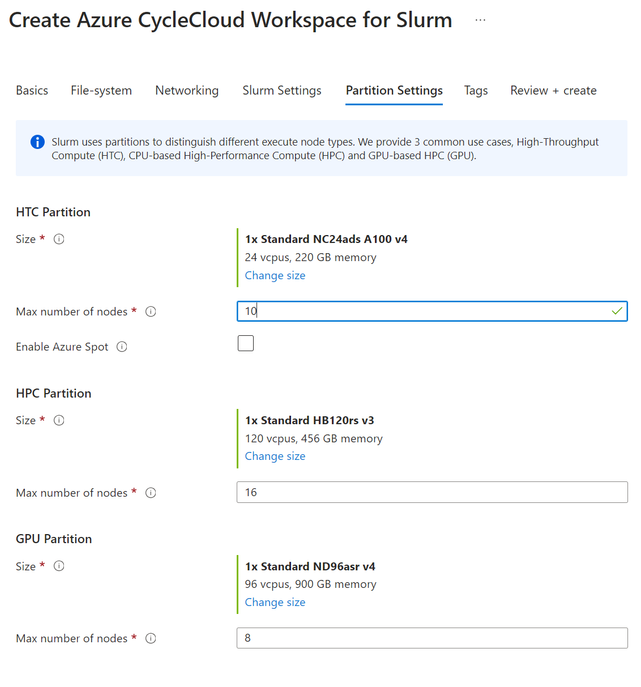This screenshot has height=687, width=641.
Task: Change size of GPU Partition VM
Action: [x=275, y=602]
